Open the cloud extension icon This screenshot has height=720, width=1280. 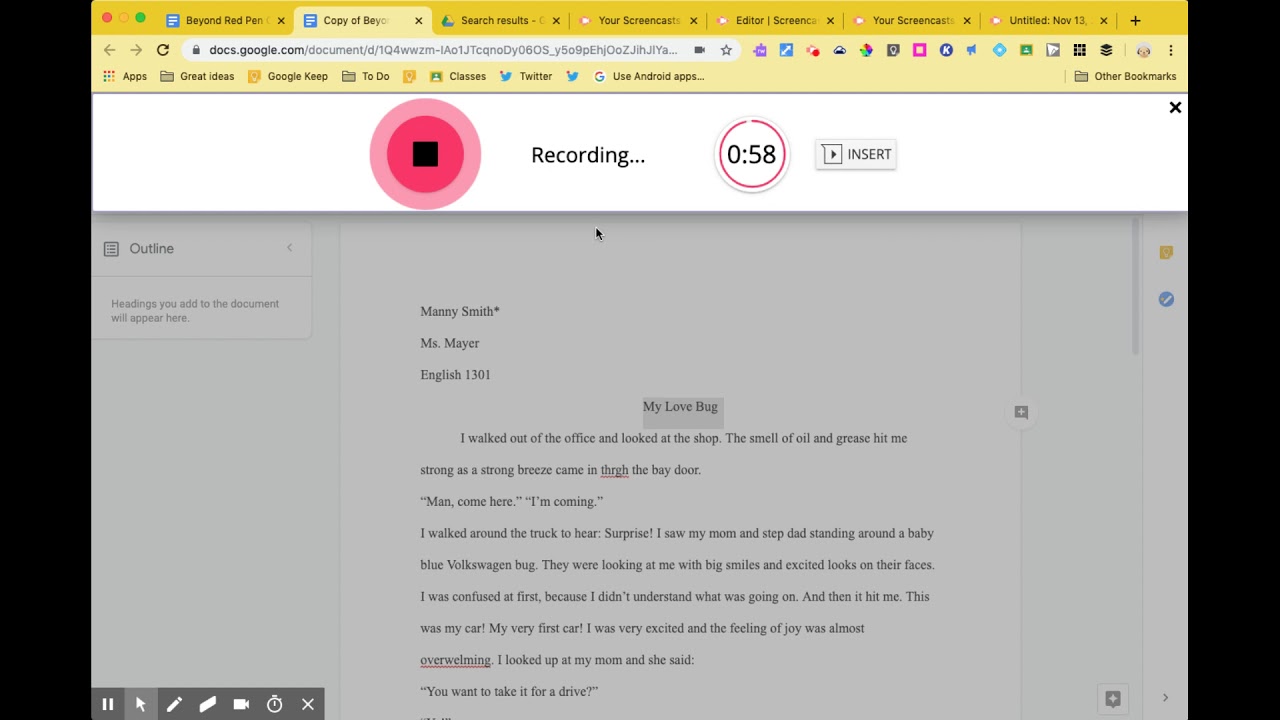click(840, 50)
